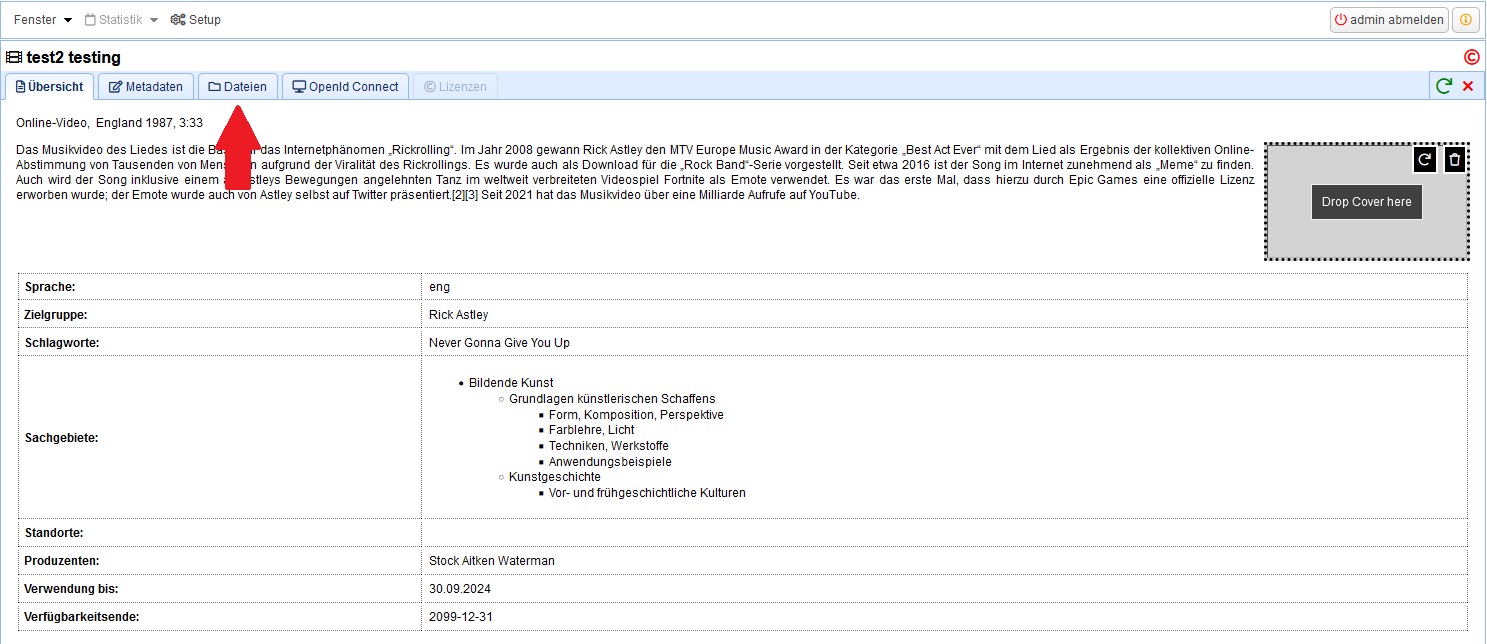Screen dimensions: 1487x644
Task: Click the delete cover trash icon
Action: point(1455,159)
